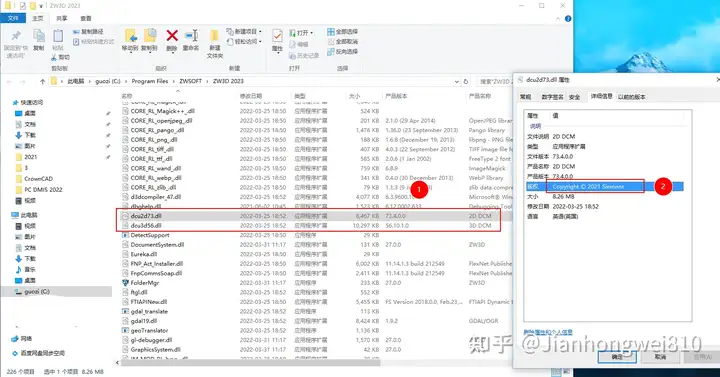Collapse the ribbon with the chevron

point(558,19)
